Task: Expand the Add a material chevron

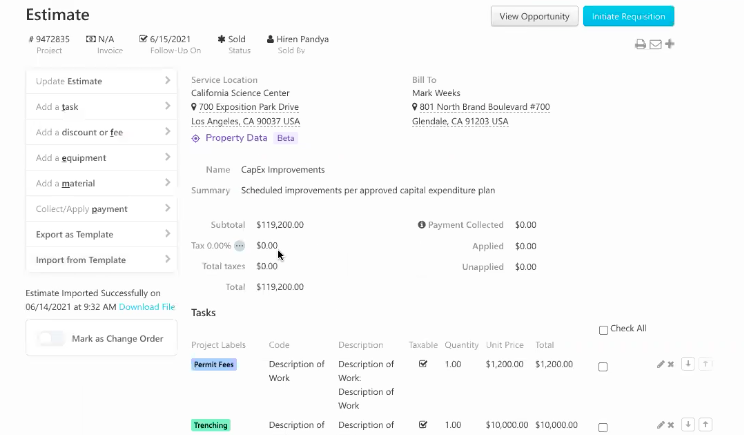Action: coord(167,183)
